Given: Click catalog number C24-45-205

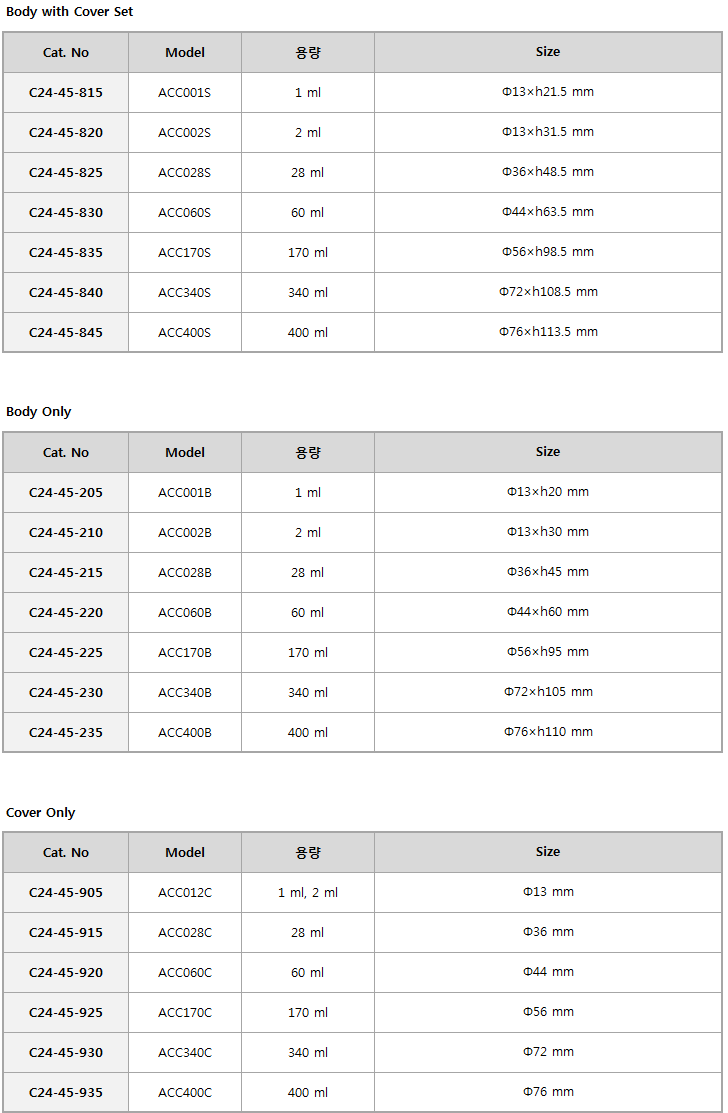Looking at the screenshot, I should pyautogui.click(x=65, y=493).
